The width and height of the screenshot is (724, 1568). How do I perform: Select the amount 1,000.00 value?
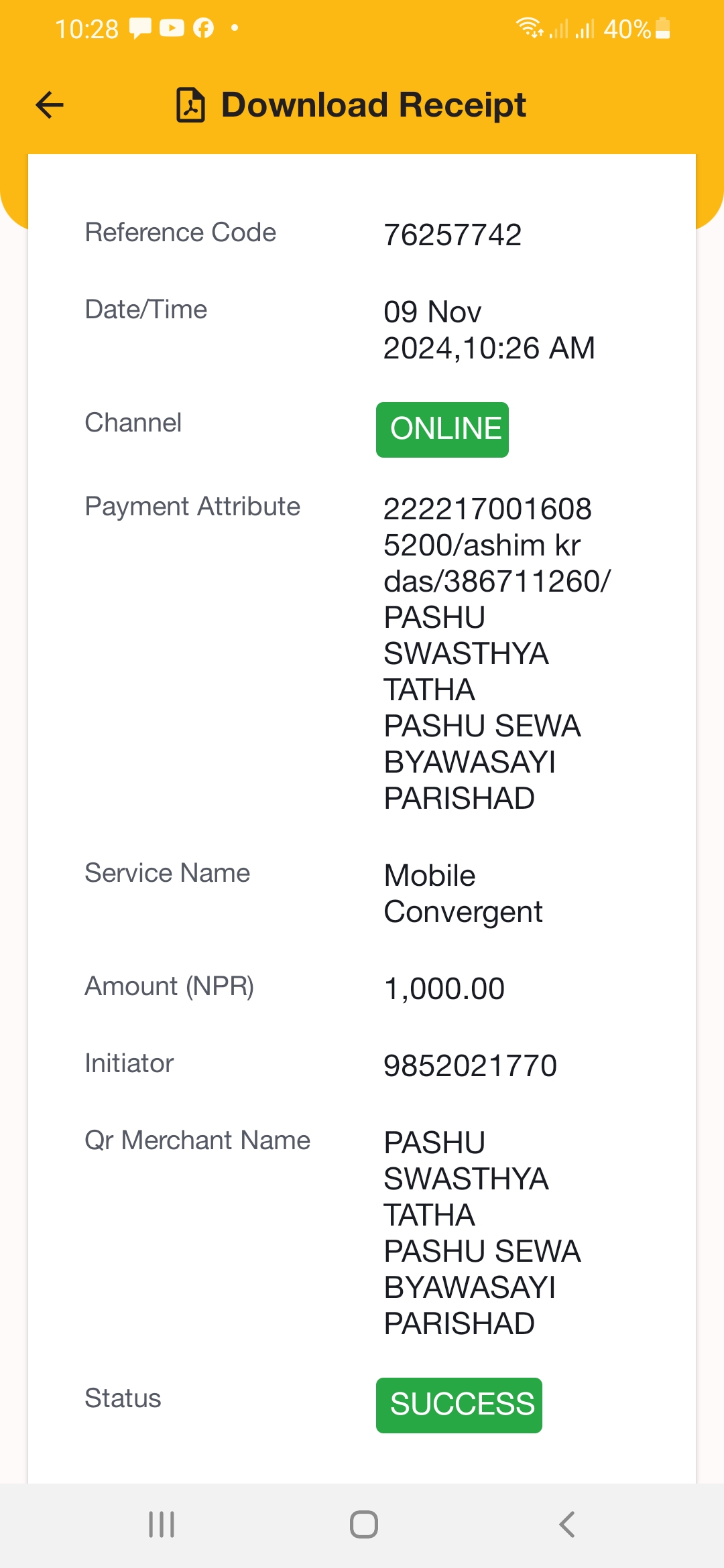pos(444,989)
